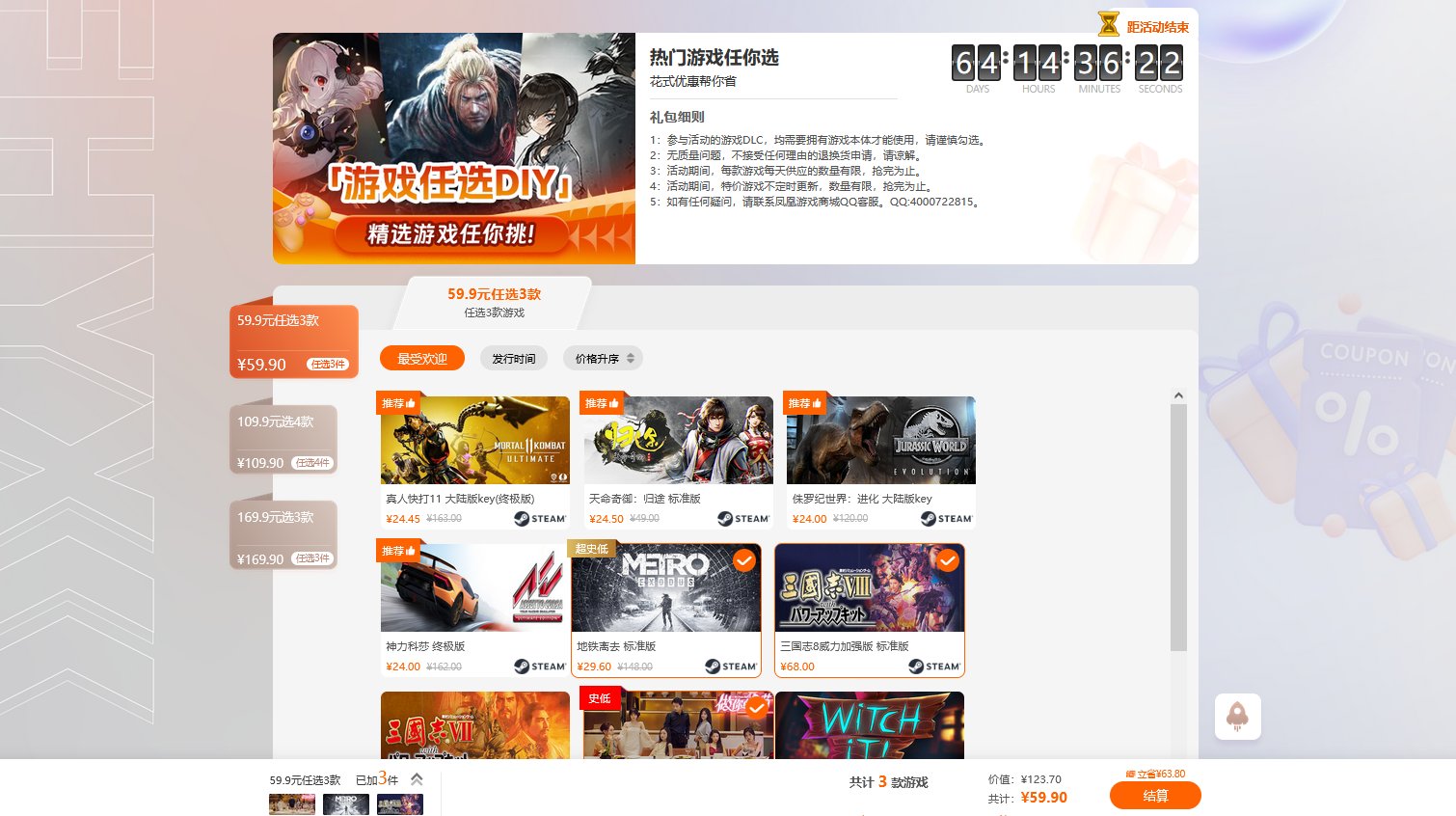Uncheck the 三国志8威力加强版 selection checkmark
The height and width of the screenshot is (816, 1456).
pyautogui.click(x=948, y=560)
